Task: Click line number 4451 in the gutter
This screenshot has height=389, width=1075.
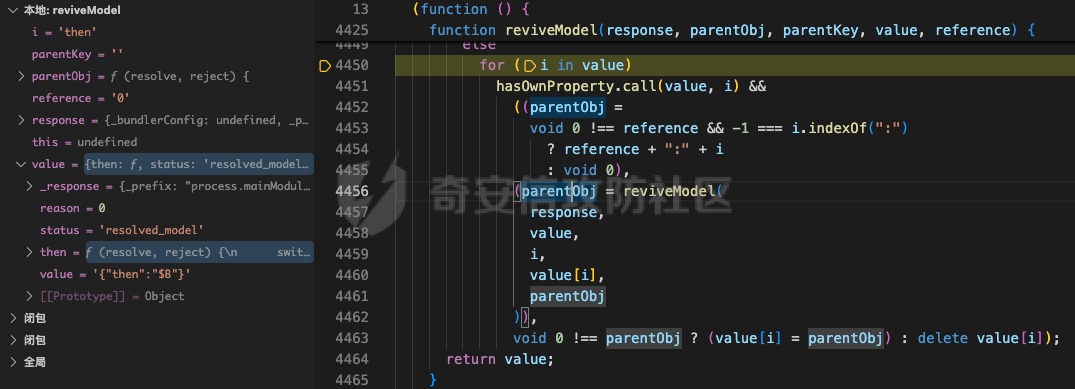Action: [353, 86]
